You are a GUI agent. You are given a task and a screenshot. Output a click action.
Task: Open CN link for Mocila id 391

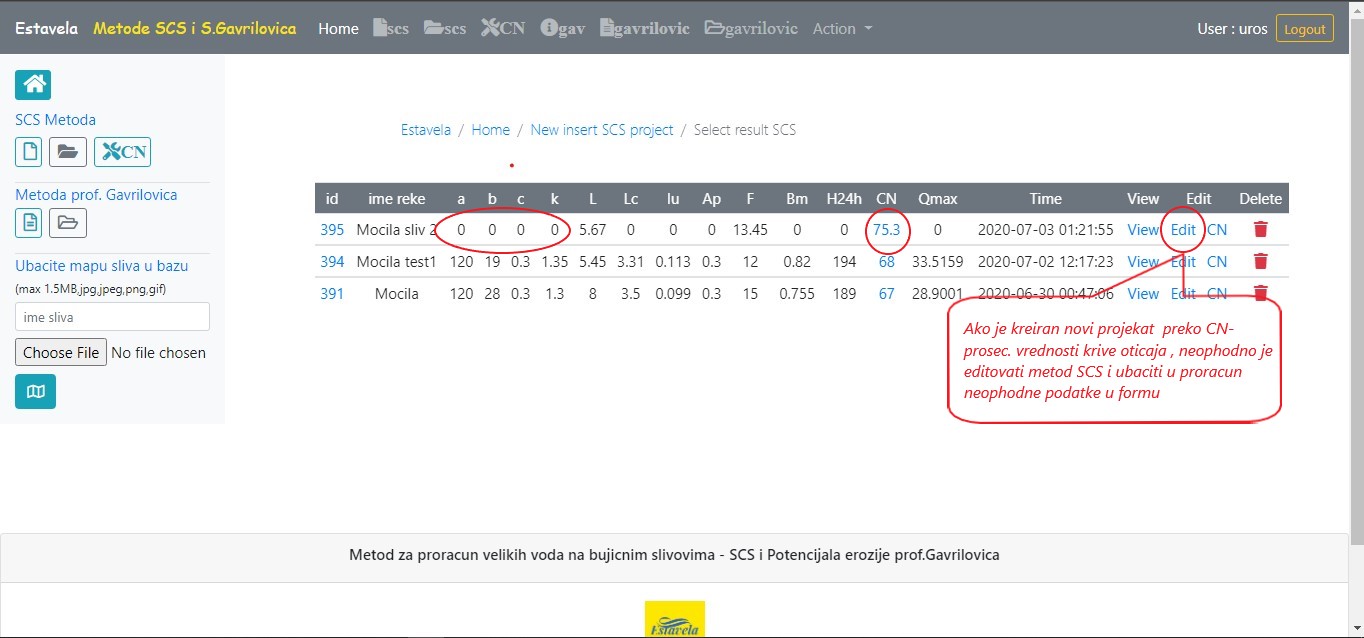click(x=1217, y=294)
